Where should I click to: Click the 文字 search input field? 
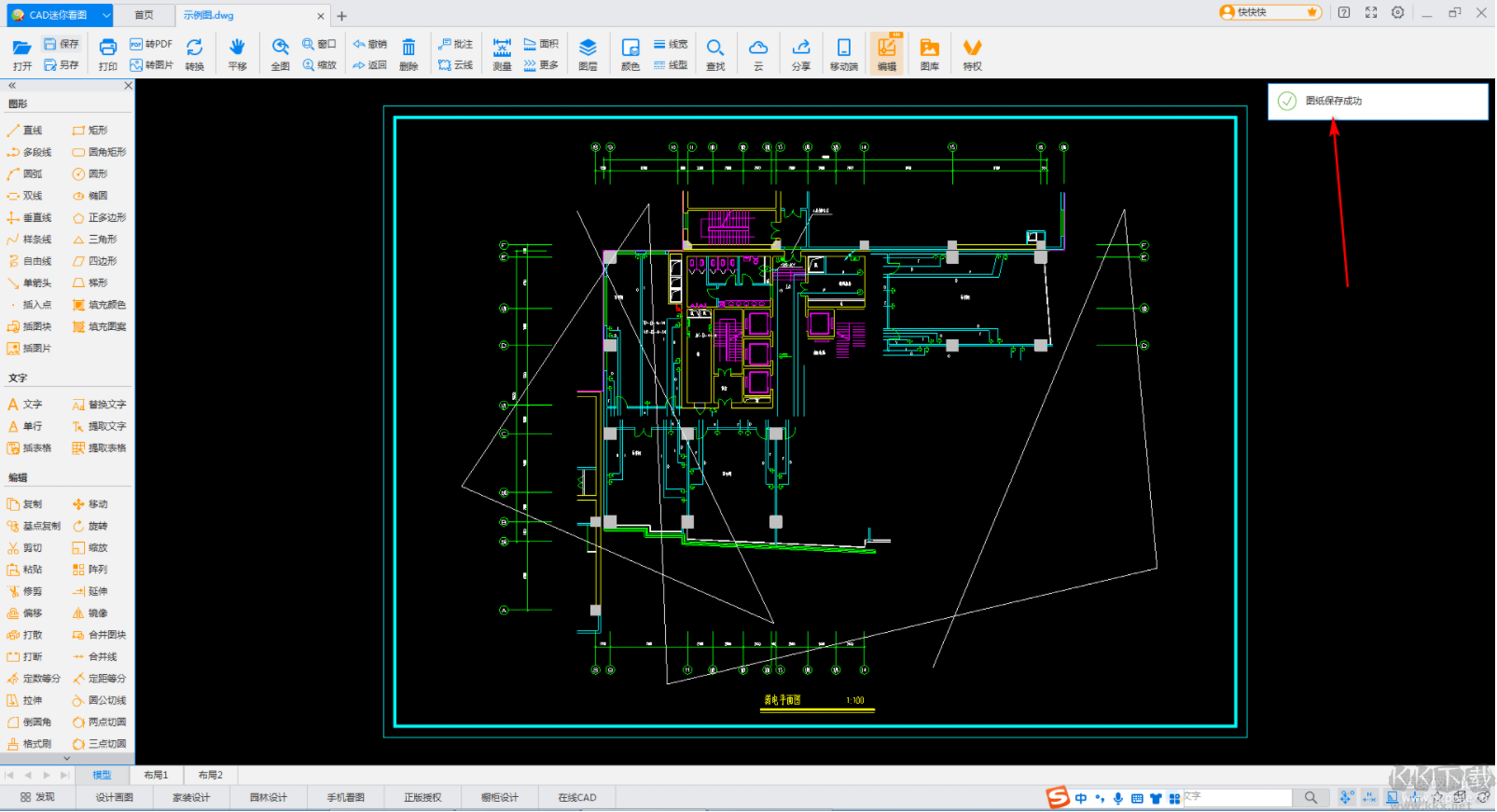click(1237, 797)
